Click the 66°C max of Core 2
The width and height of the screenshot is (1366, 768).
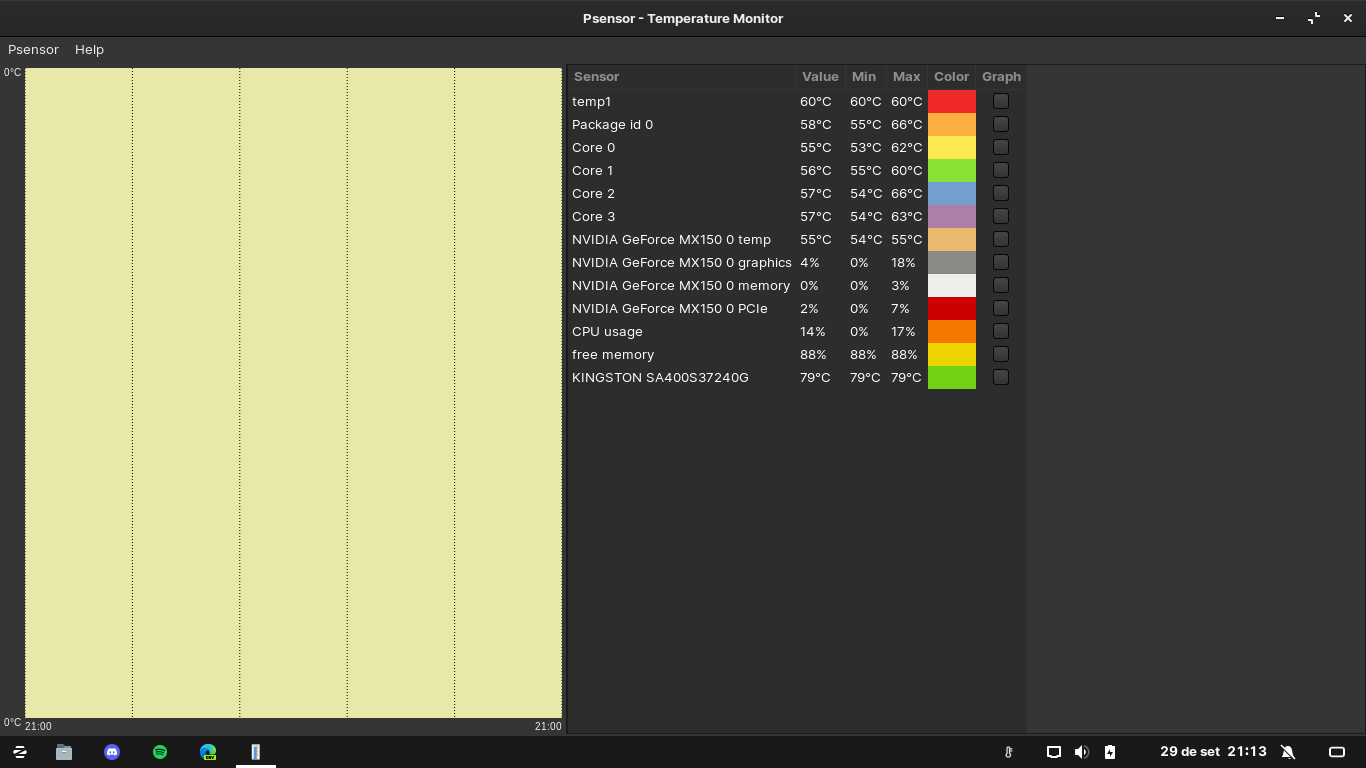(906, 193)
